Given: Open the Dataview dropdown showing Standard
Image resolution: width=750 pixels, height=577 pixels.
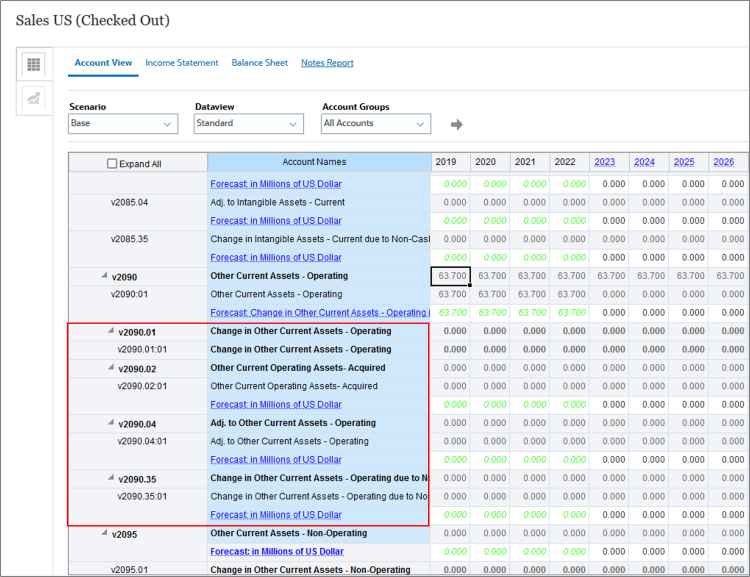Looking at the screenshot, I should (x=248, y=124).
